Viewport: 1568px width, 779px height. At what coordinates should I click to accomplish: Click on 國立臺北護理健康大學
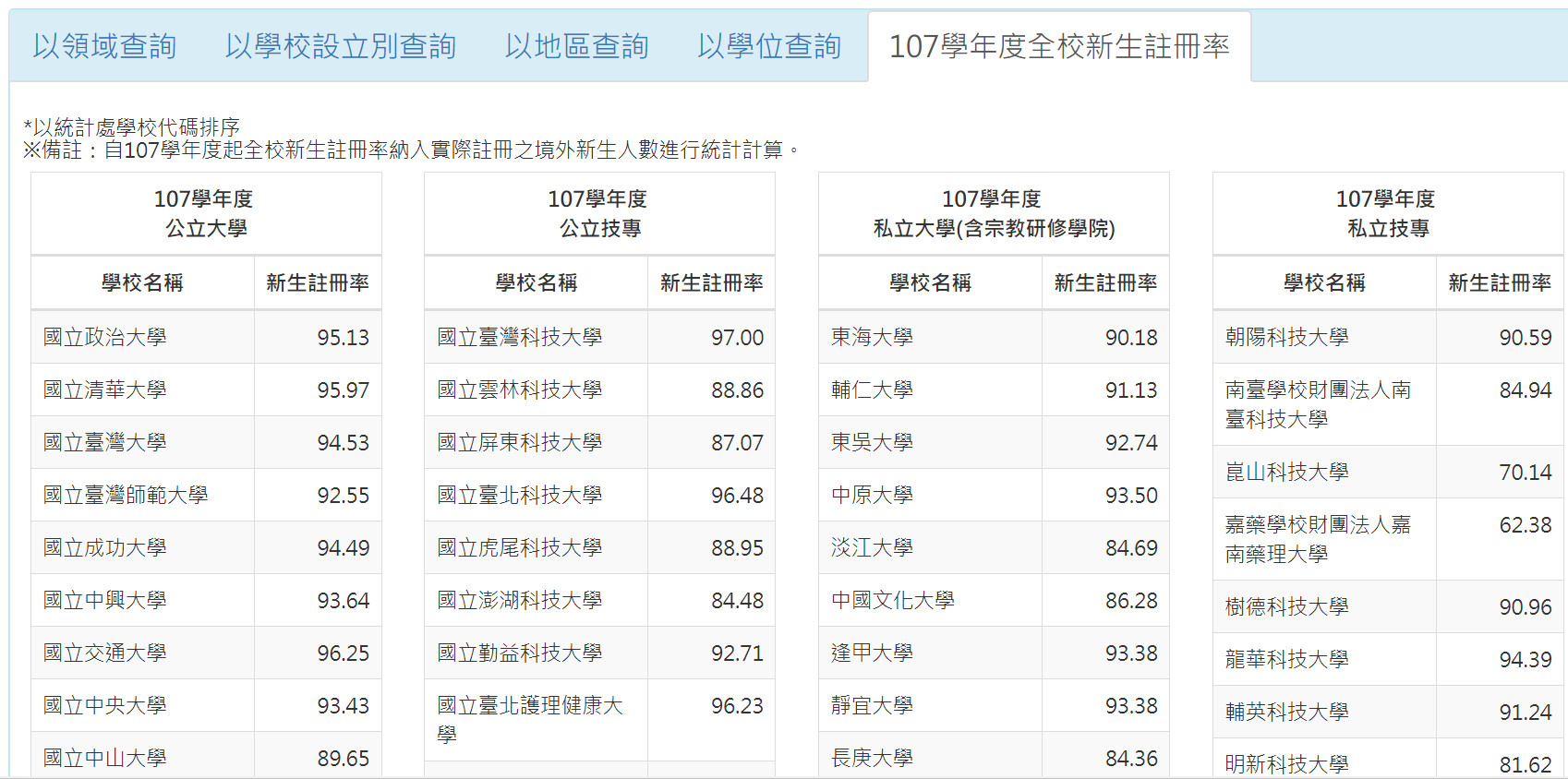click(530, 720)
